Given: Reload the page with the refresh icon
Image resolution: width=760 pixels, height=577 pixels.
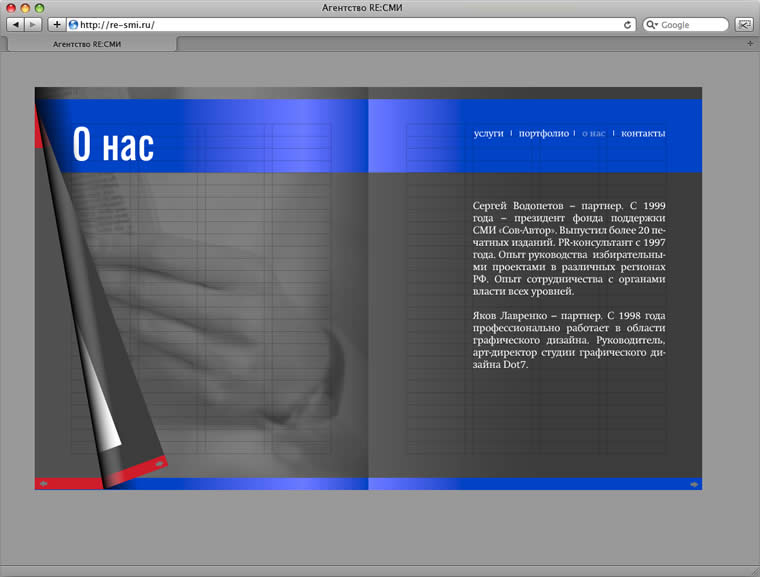Looking at the screenshot, I should [x=628, y=24].
